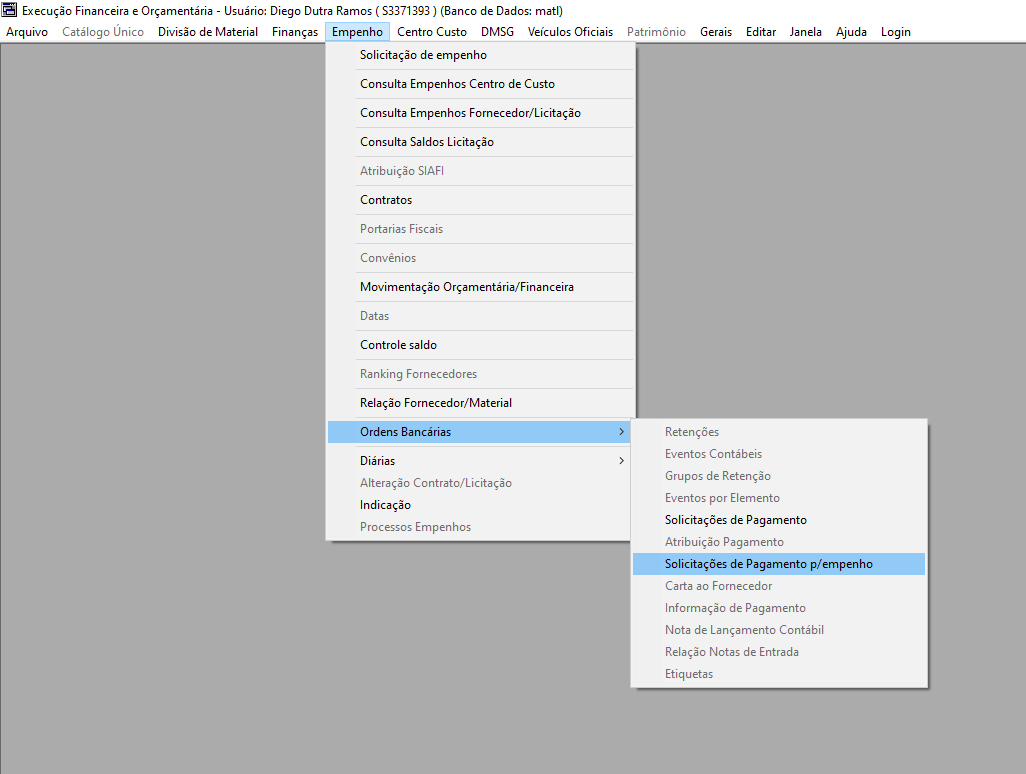Expand the Diárias submenu arrow

point(621,461)
